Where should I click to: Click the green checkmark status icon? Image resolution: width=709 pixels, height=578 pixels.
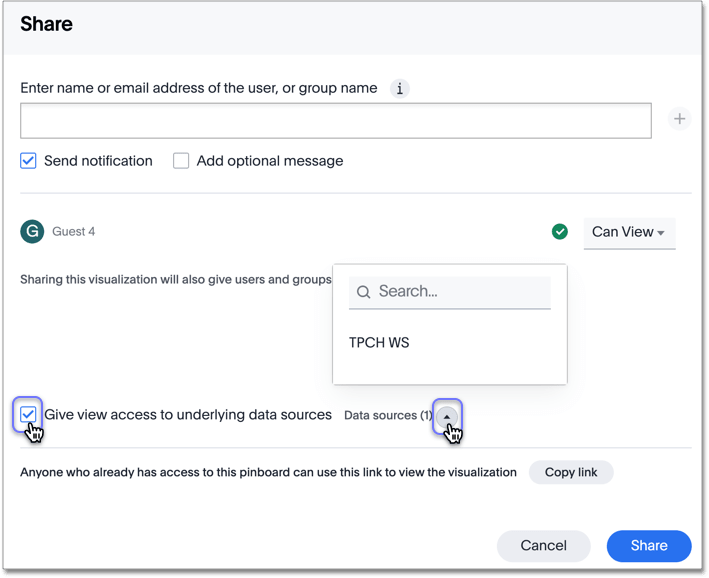[x=560, y=231]
